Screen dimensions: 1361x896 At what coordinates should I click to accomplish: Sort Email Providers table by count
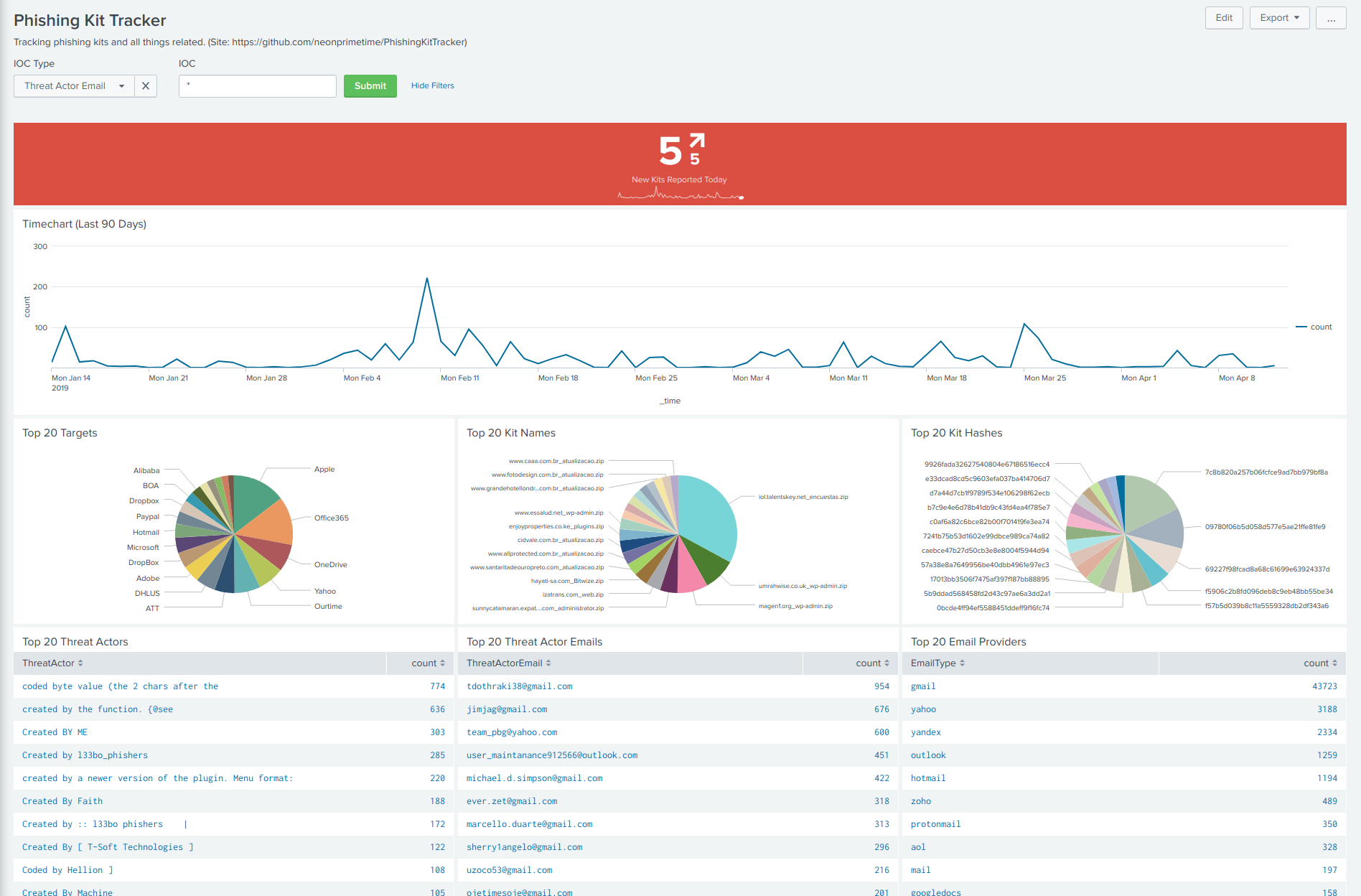point(1321,663)
